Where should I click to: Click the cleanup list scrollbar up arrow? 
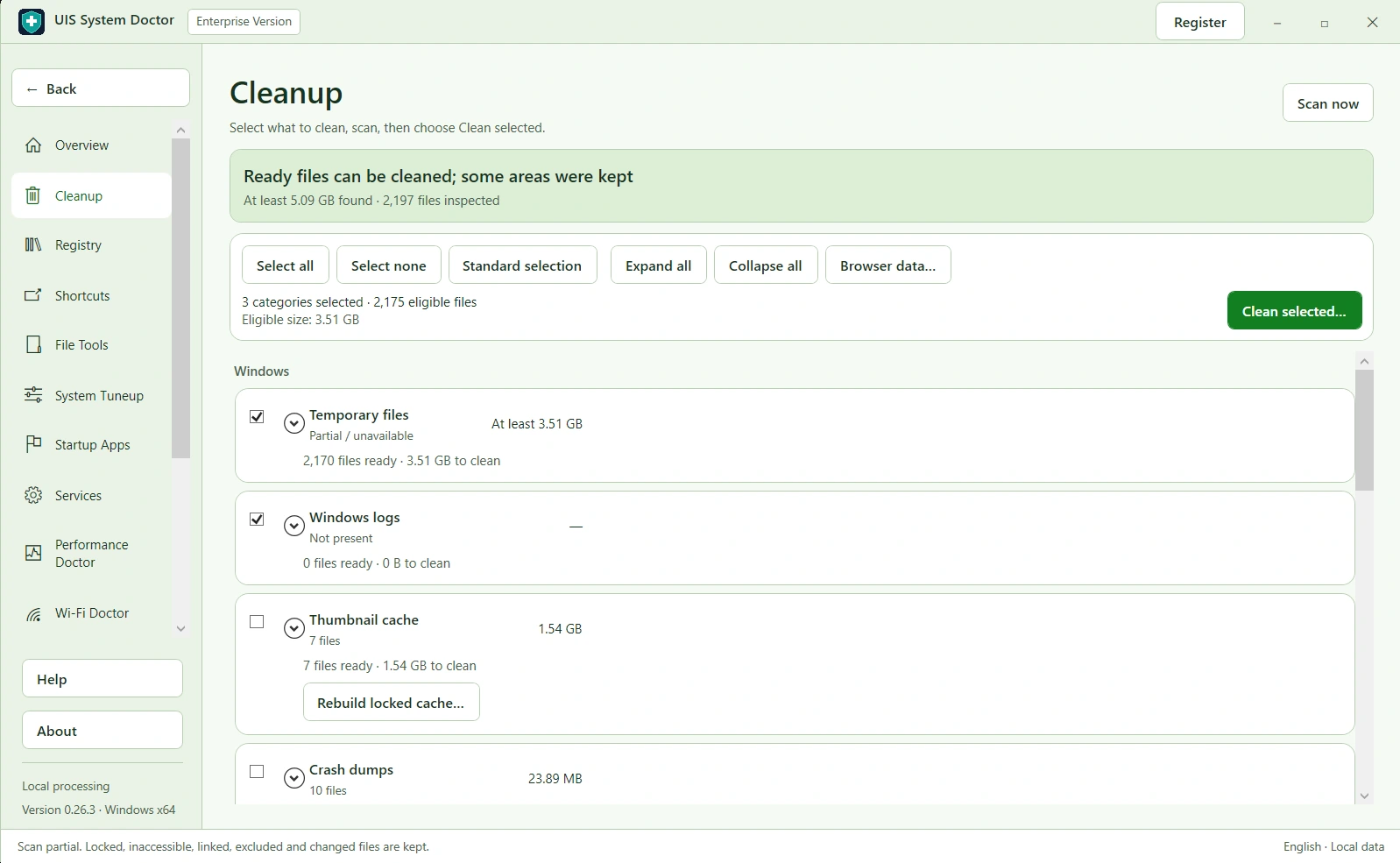(x=1364, y=361)
